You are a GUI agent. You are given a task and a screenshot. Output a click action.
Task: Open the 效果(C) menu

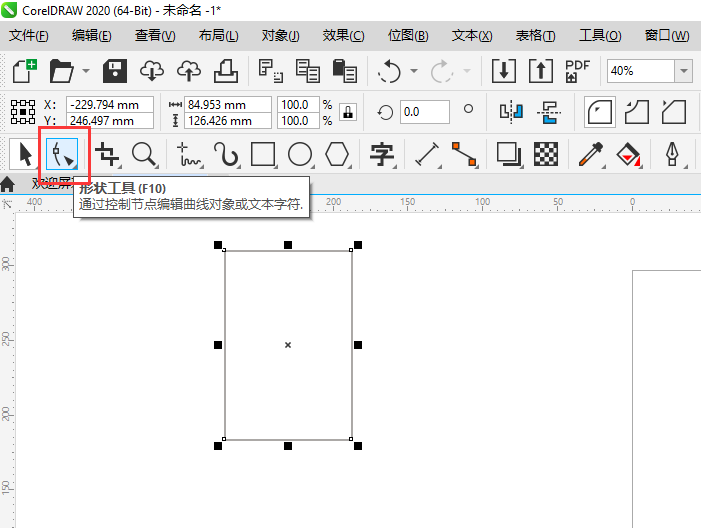pyautogui.click(x=343, y=35)
